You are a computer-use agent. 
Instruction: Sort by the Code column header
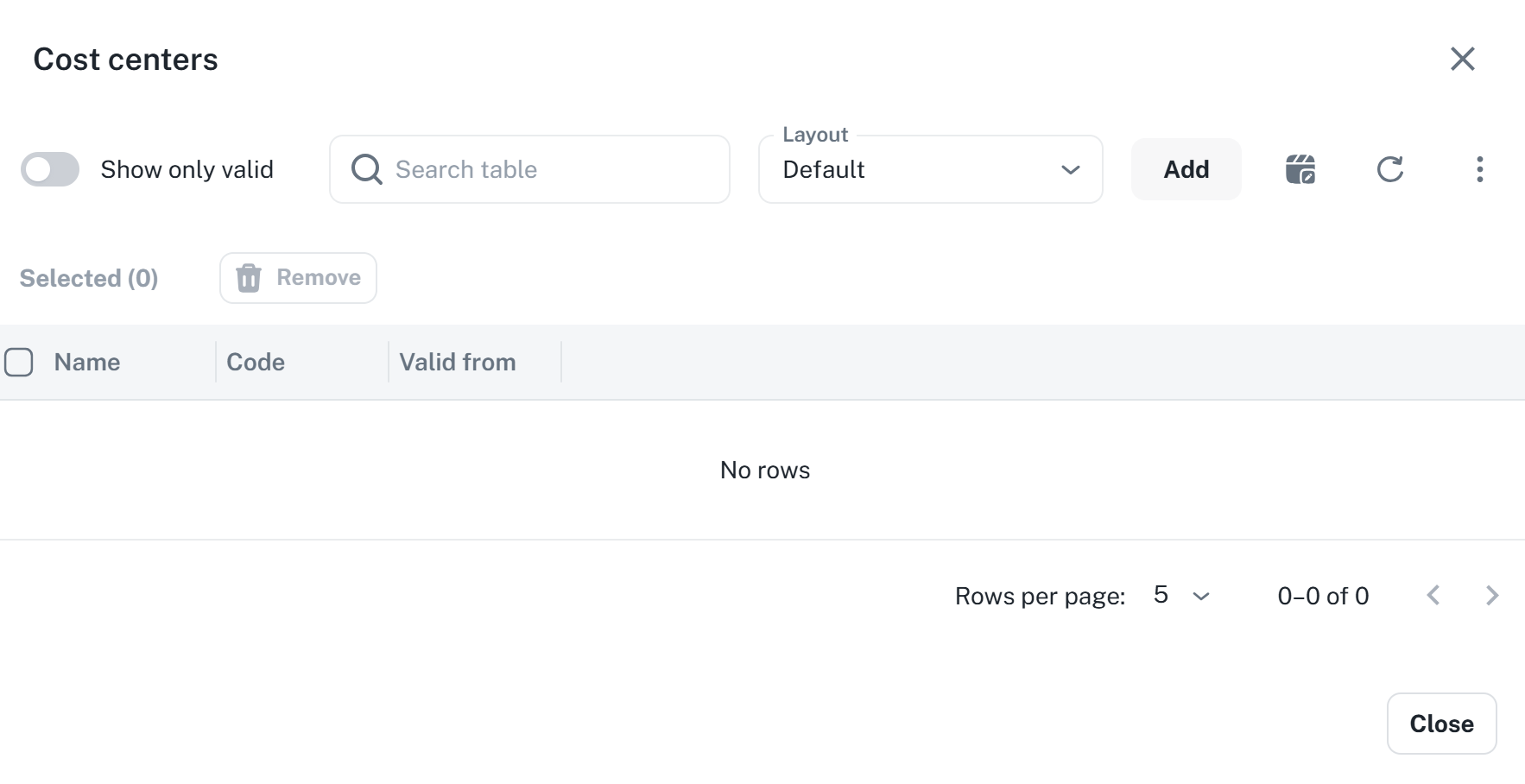(256, 362)
